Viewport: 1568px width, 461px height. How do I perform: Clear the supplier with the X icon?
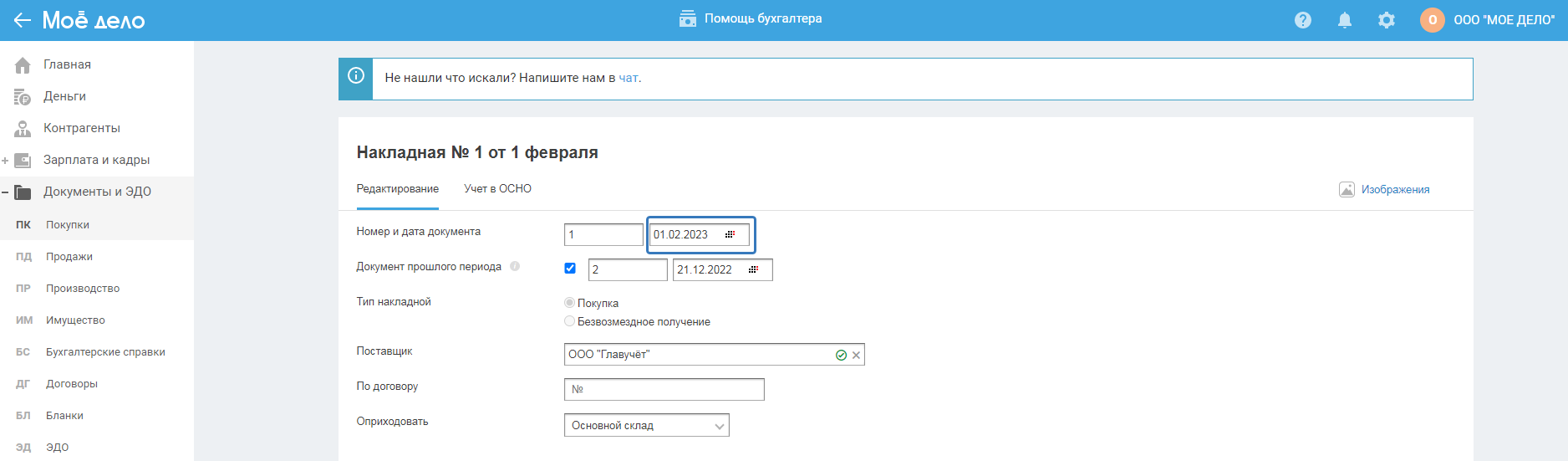(x=856, y=356)
